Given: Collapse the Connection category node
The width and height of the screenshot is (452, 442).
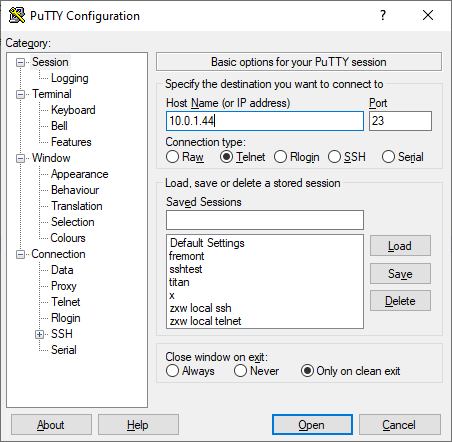Looking at the screenshot, I should pos(21,255).
